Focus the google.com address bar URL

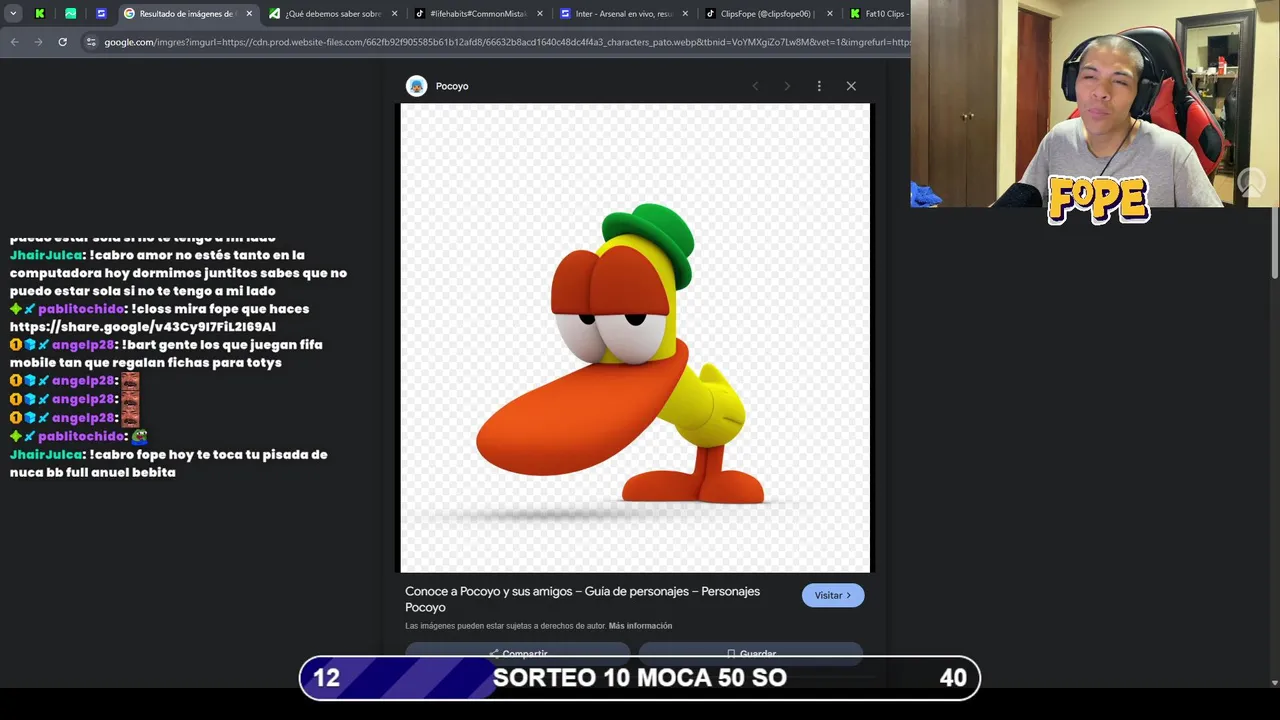point(506,42)
